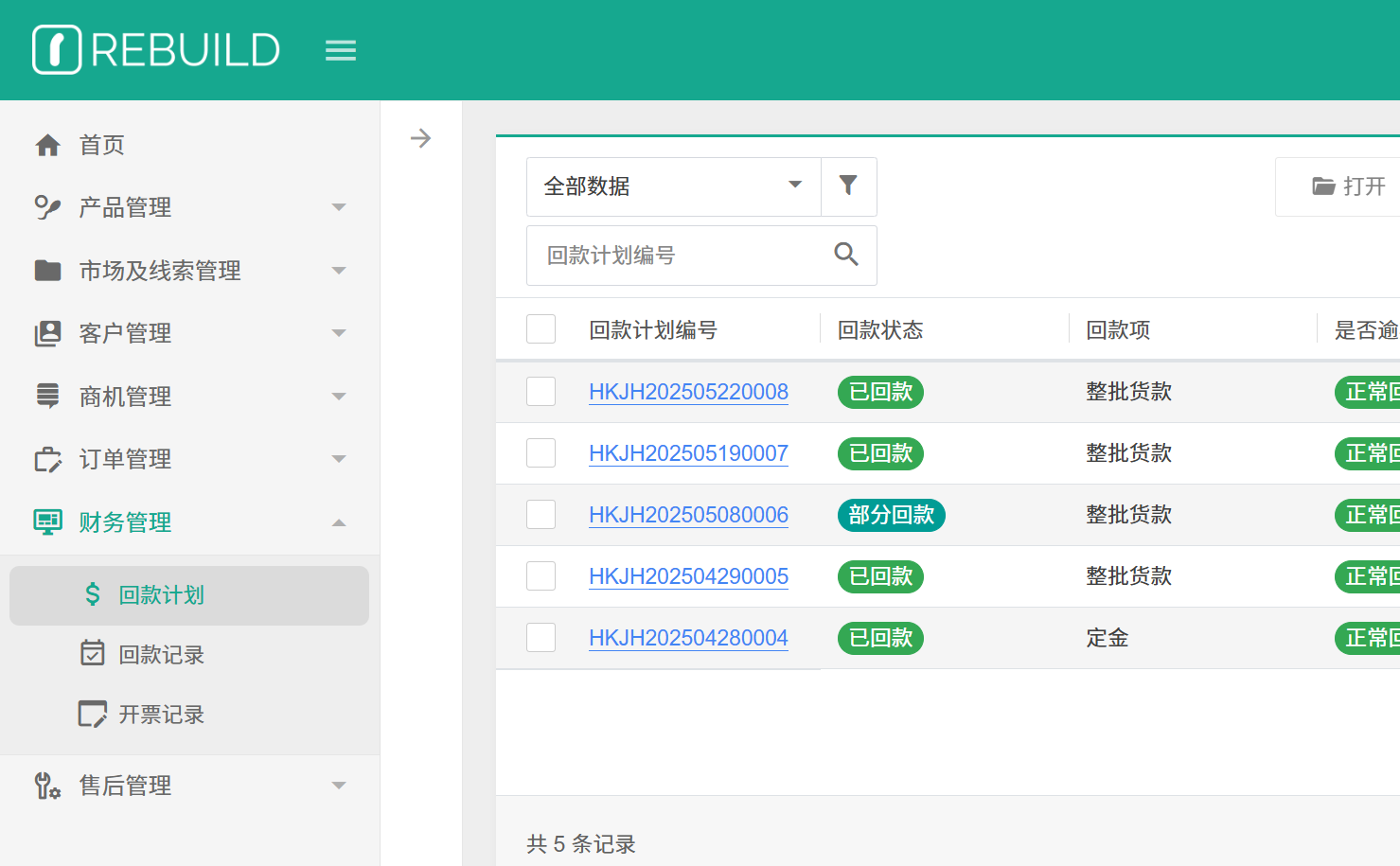This screenshot has height=866, width=1400.
Task: Open 回款记录 in the sidebar
Action: (161, 655)
